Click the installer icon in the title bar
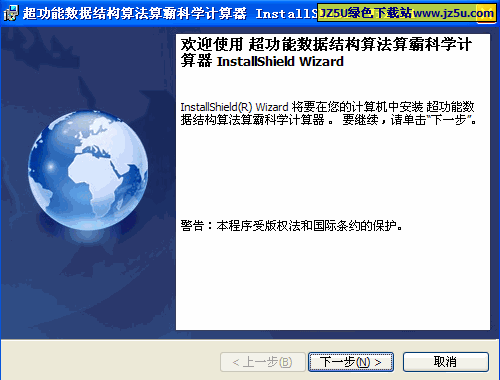 (x=11, y=13)
